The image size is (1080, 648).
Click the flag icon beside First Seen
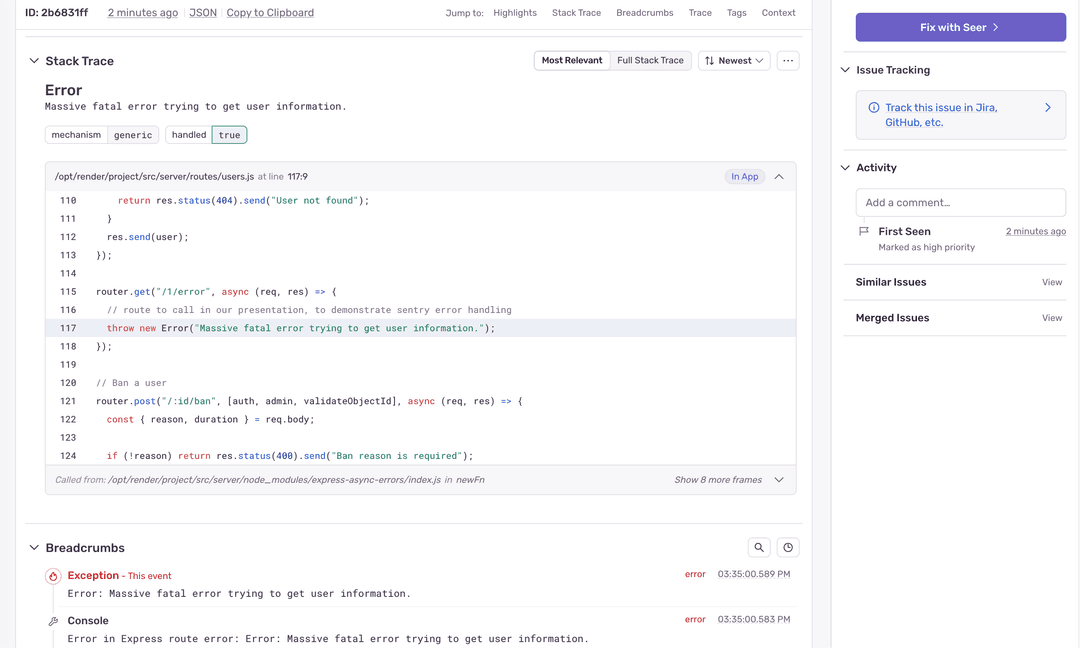(862, 234)
